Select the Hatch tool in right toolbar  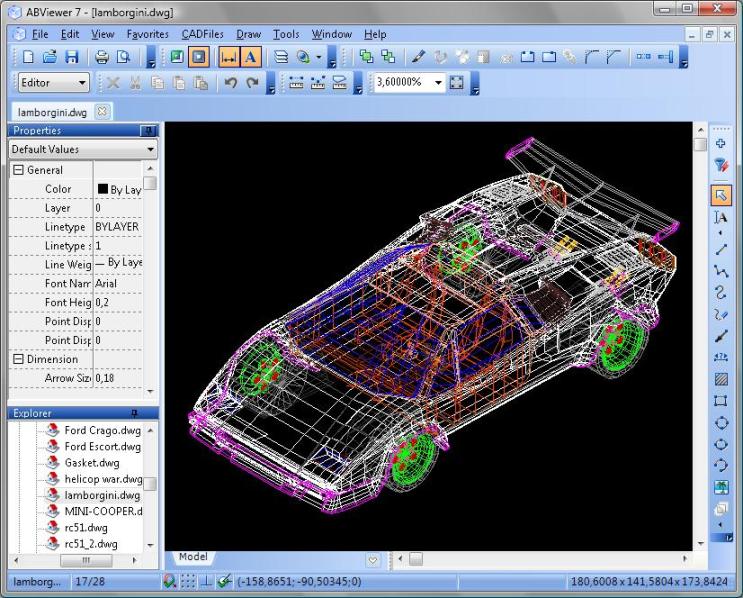click(721, 378)
